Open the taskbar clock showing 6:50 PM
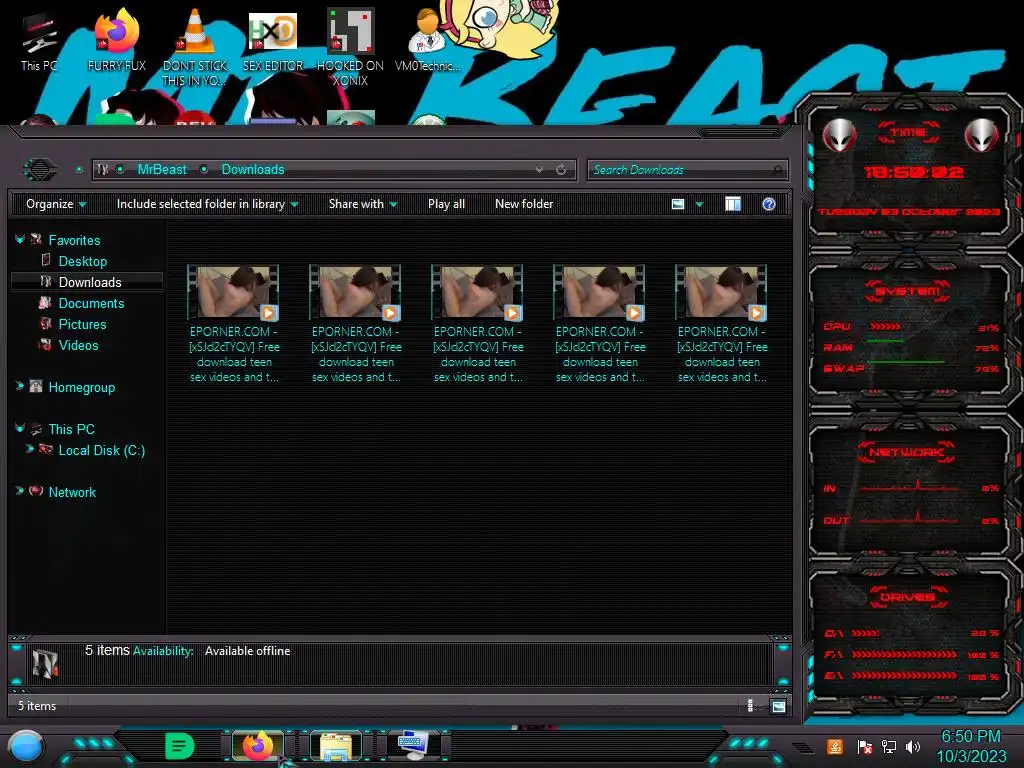The height and width of the screenshot is (768, 1024). tap(971, 746)
